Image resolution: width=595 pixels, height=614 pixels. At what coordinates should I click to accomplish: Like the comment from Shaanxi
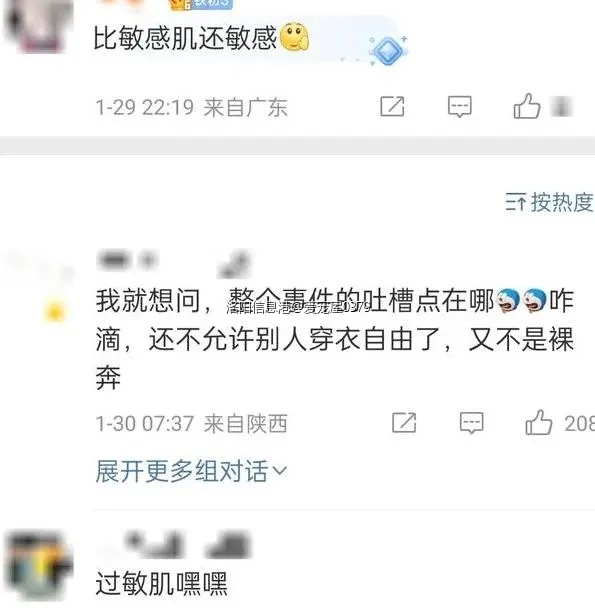[x=539, y=422]
